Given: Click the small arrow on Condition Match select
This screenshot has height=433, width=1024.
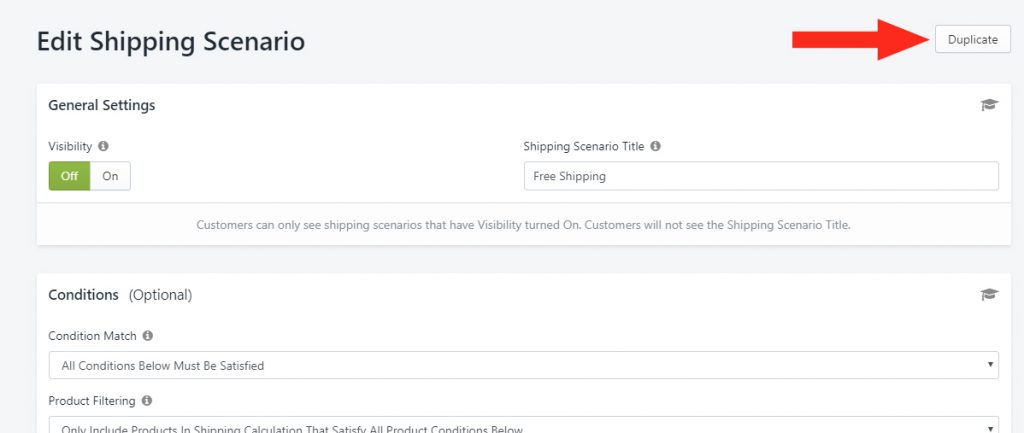Looking at the screenshot, I should tap(990, 365).
